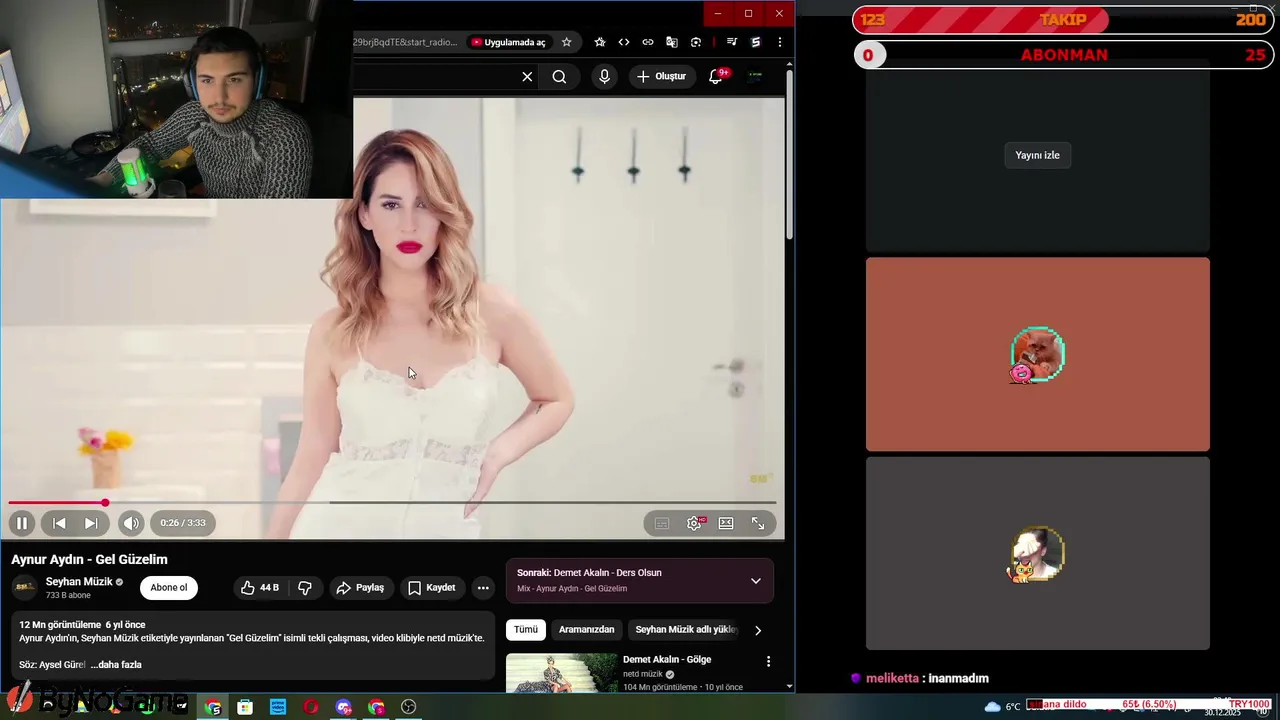1280x720 pixels.
Task: Click Yayını izle button in stream panel
Action: pyautogui.click(x=1037, y=155)
